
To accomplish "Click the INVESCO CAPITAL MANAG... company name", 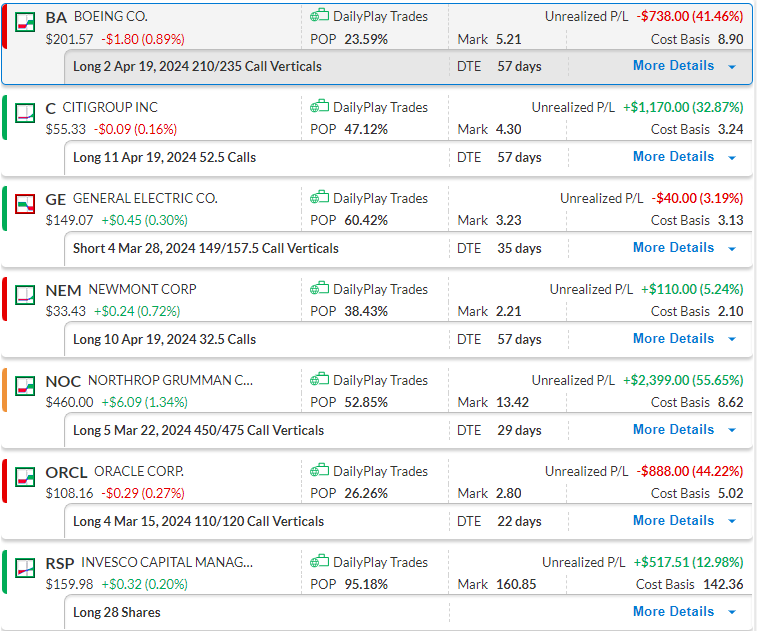I will point(167,562).
